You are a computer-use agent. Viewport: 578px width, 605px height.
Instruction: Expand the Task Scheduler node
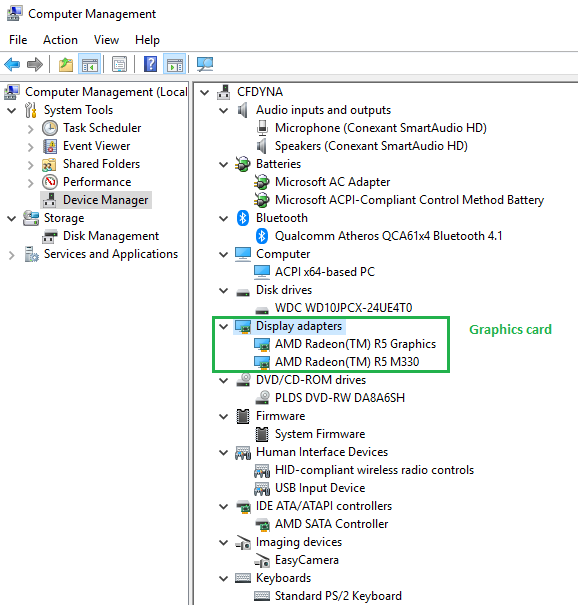click(x=31, y=128)
